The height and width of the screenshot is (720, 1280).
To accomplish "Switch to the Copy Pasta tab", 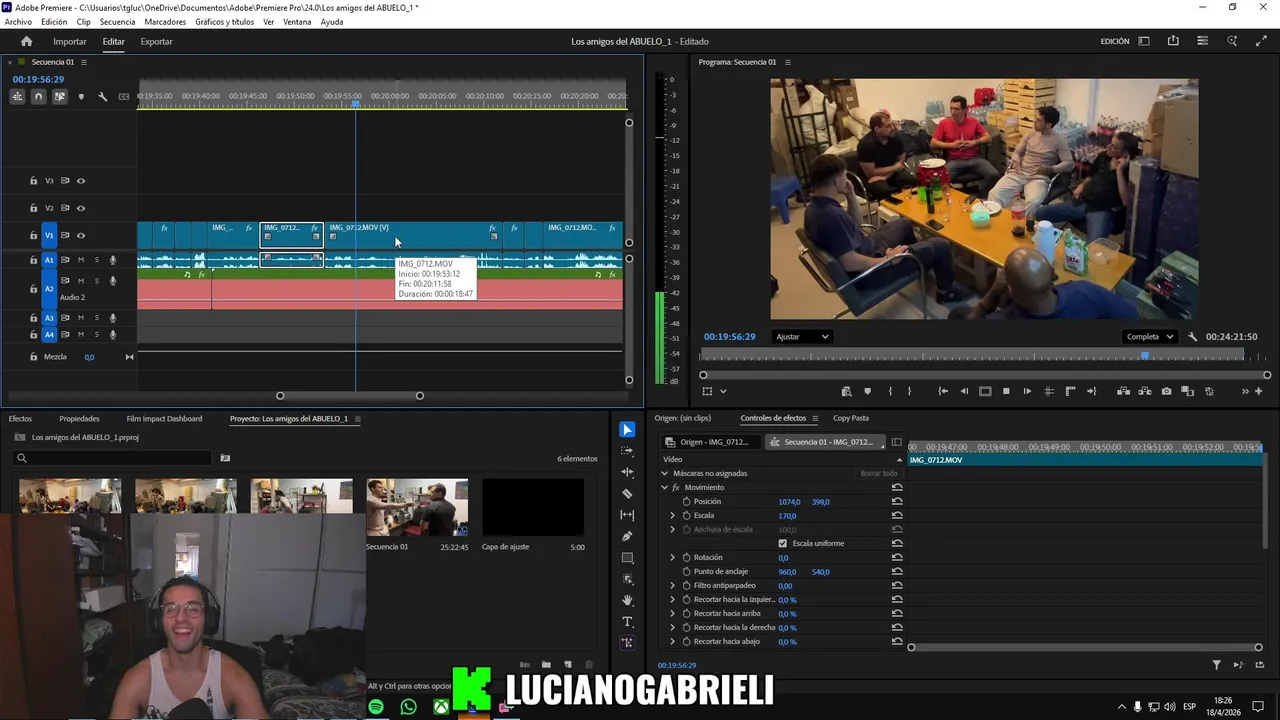I will 851,418.
